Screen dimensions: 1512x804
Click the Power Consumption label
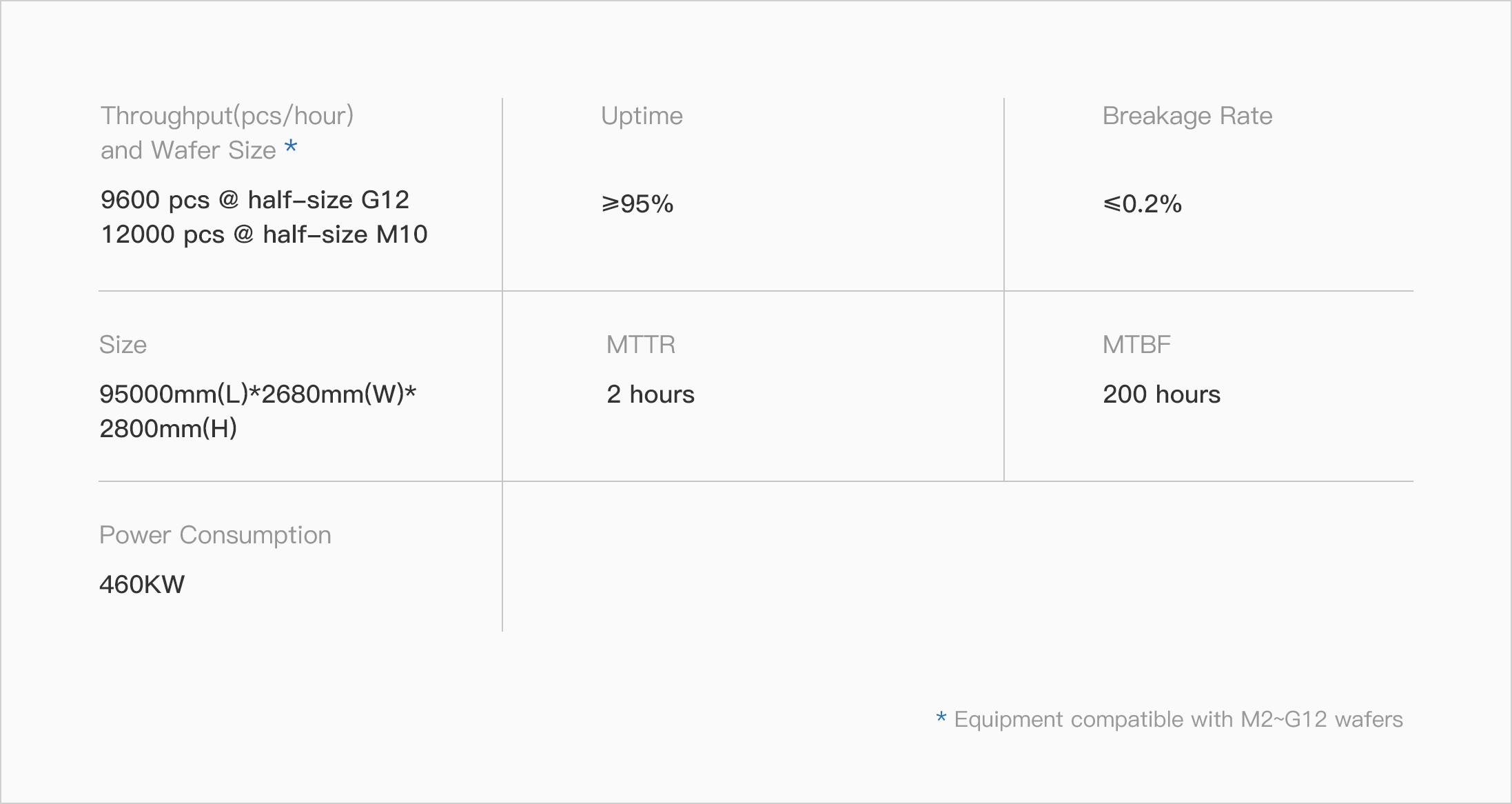click(x=215, y=535)
